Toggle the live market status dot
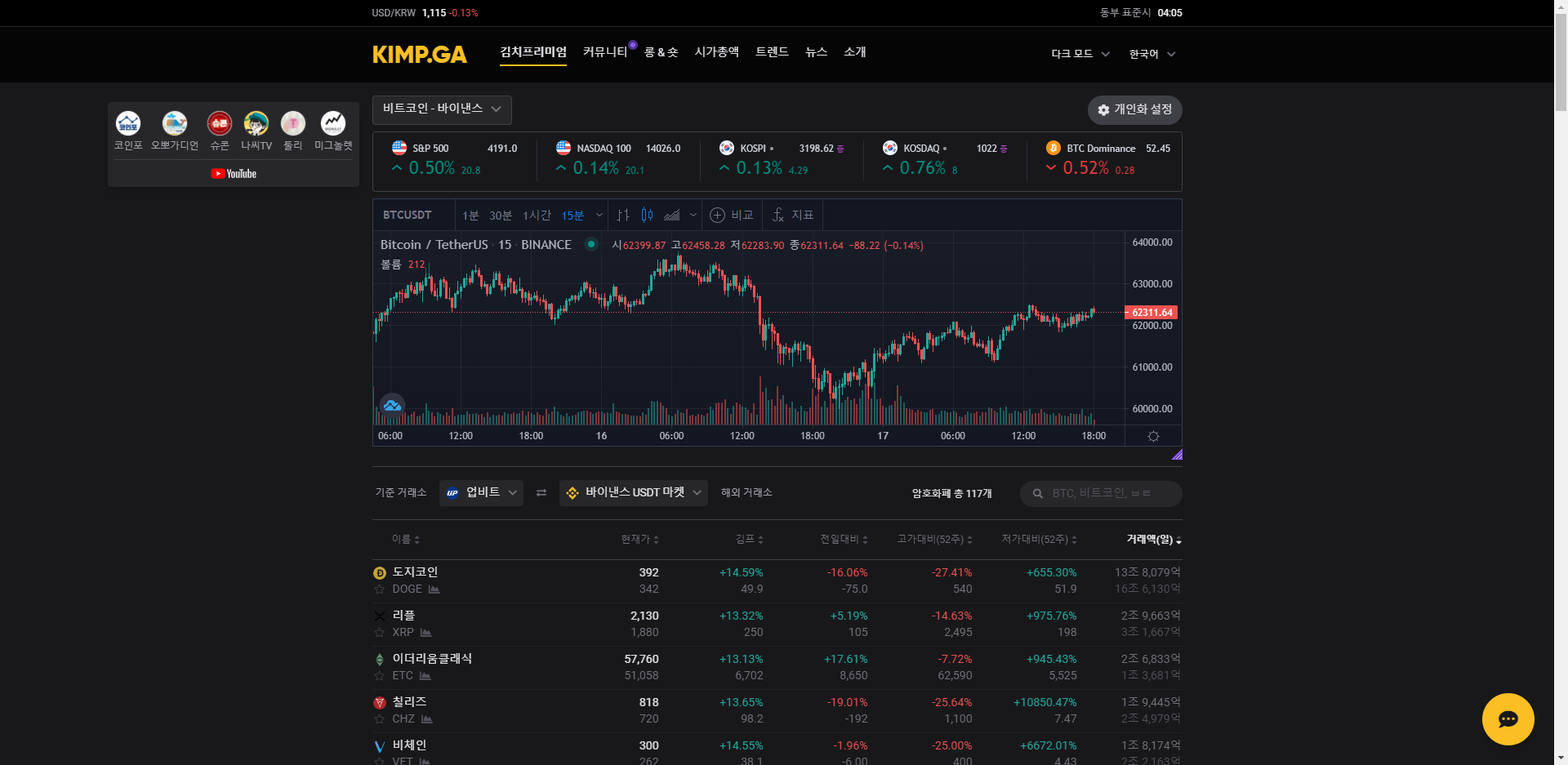The height and width of the screenshot is (765, 1568). tap(590, 244)
